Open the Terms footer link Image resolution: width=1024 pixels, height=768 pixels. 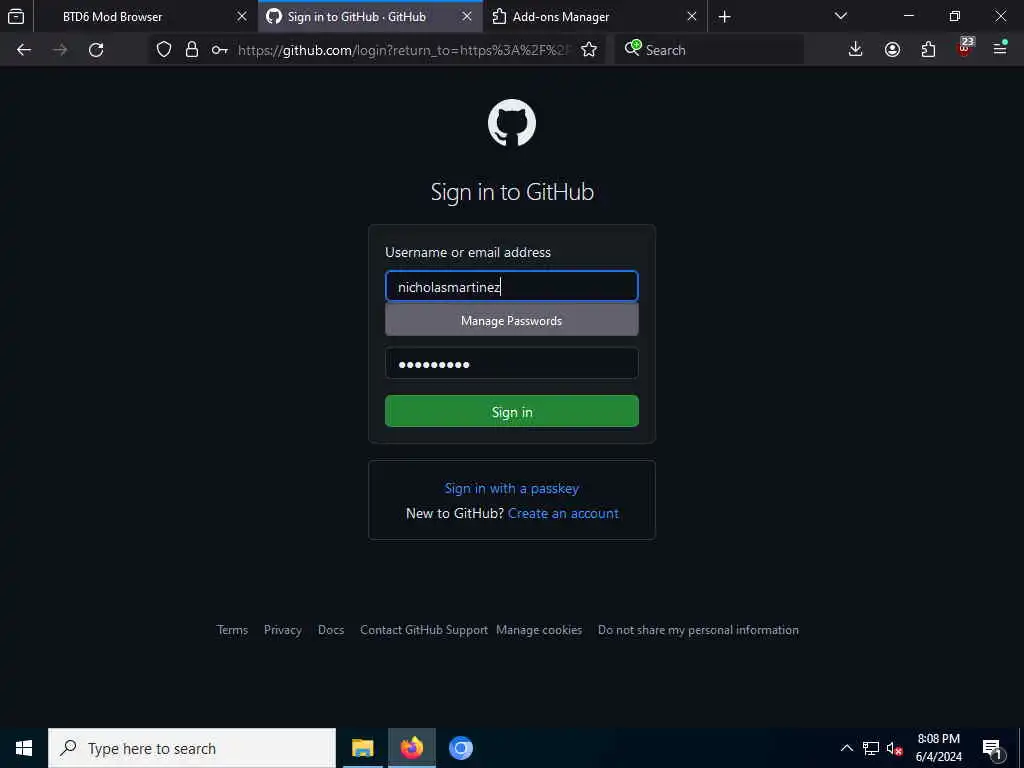pos(232,630)
